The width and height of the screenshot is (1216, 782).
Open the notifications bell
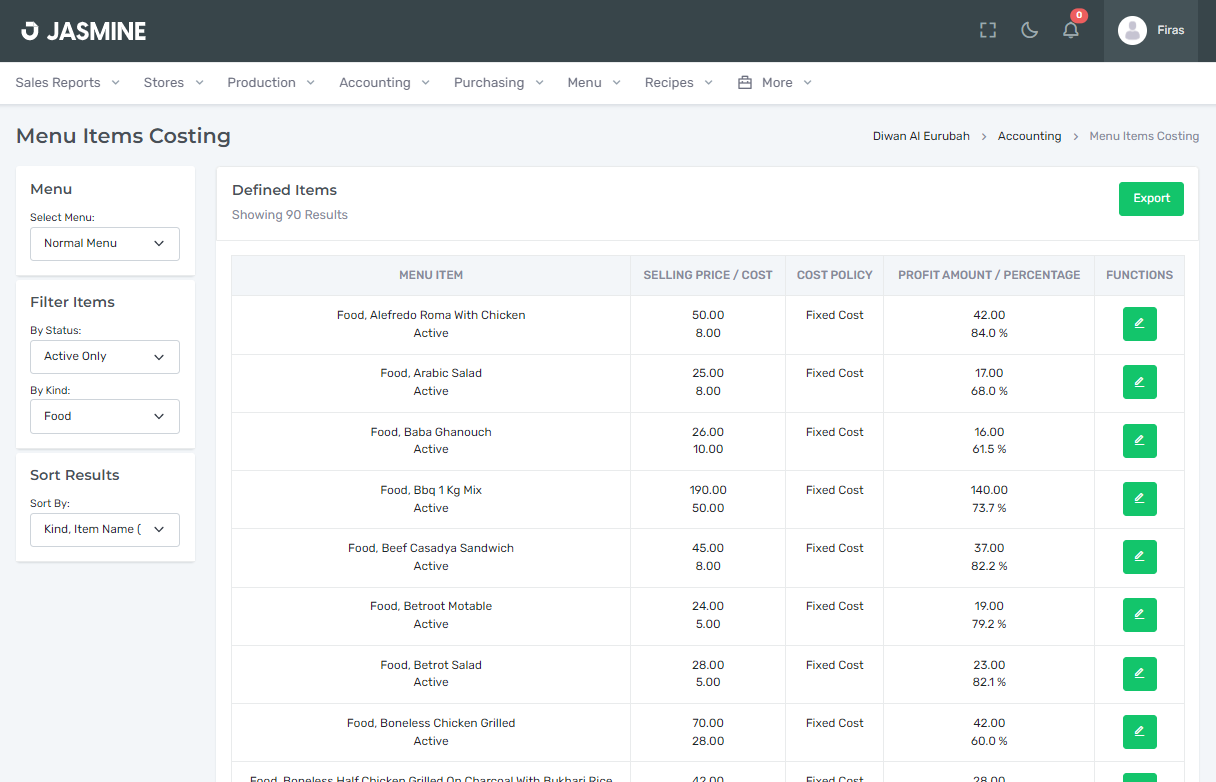(x=1071, y=30)
